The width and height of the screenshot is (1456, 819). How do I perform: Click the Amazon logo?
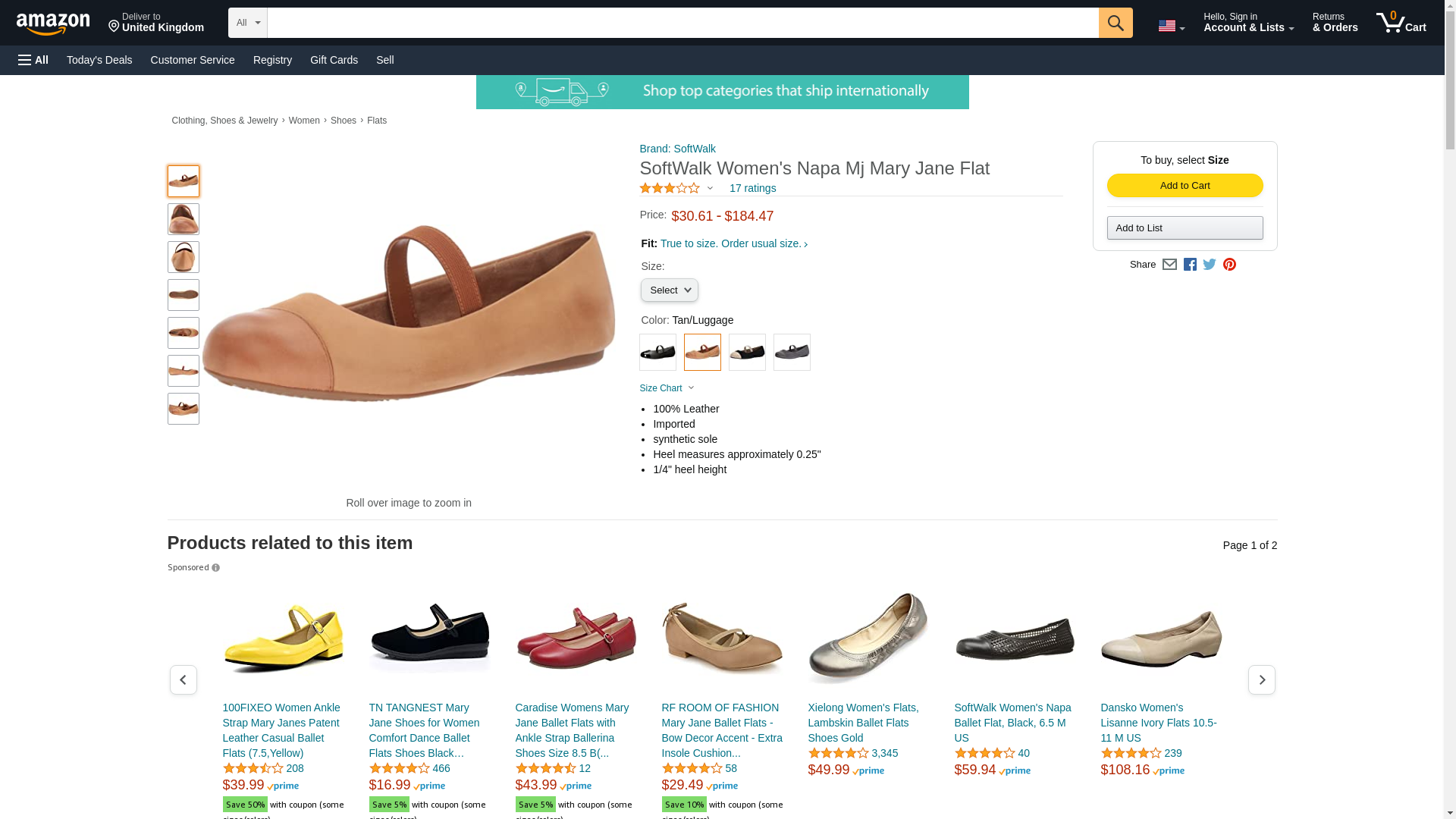tap(53, 24)
